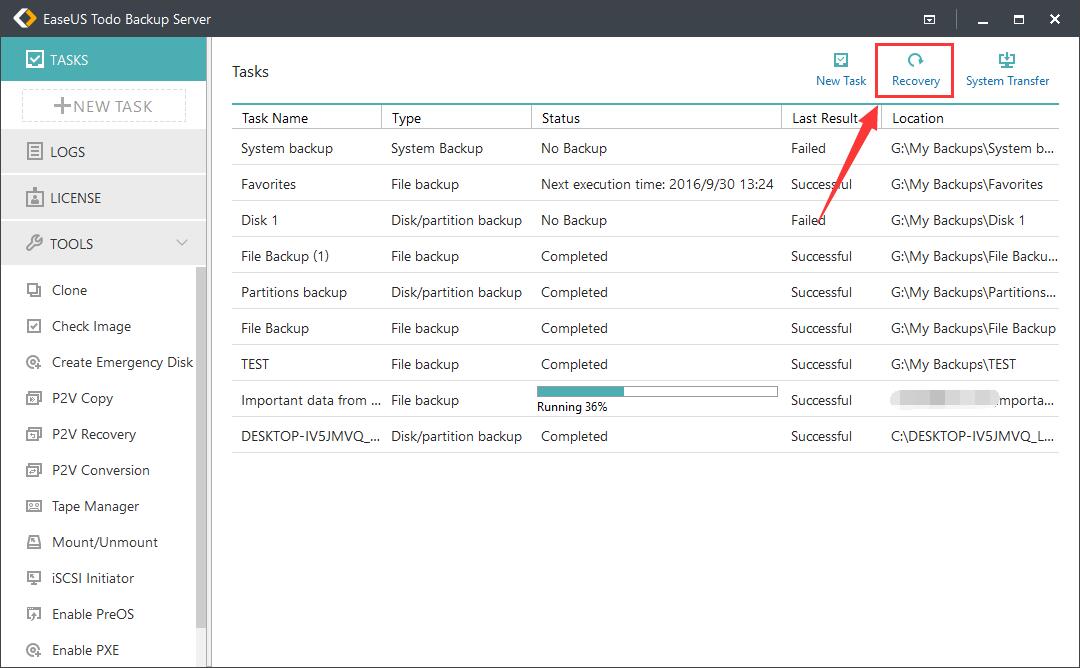Screen dimensions: 1080x668
Task: Click the + NEW TASK button
Action: click(104, 106)
